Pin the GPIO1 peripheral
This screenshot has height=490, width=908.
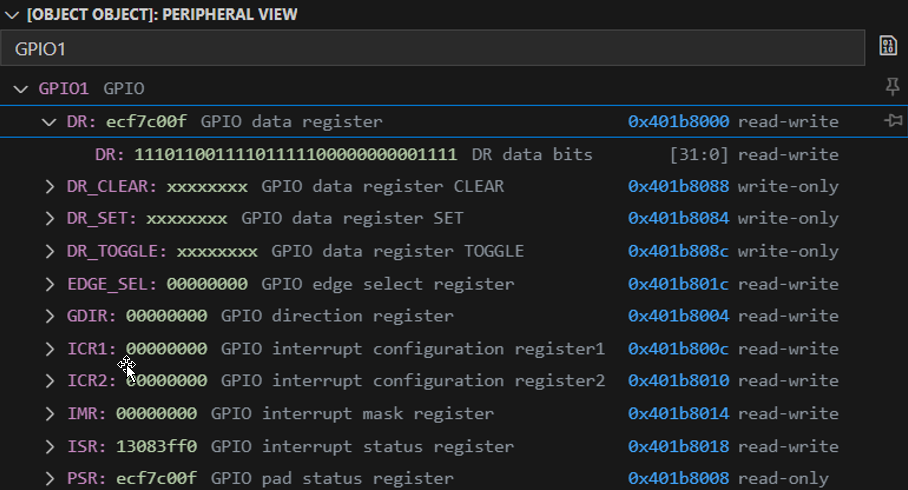893,88
